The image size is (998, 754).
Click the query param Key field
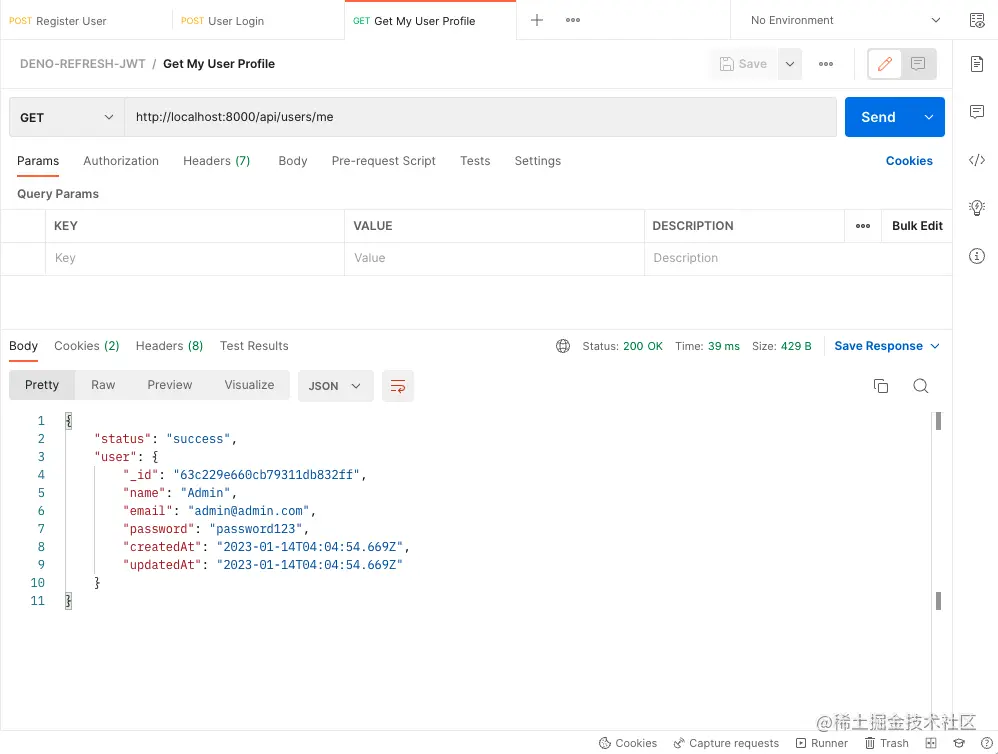click(x=195, y=258)
